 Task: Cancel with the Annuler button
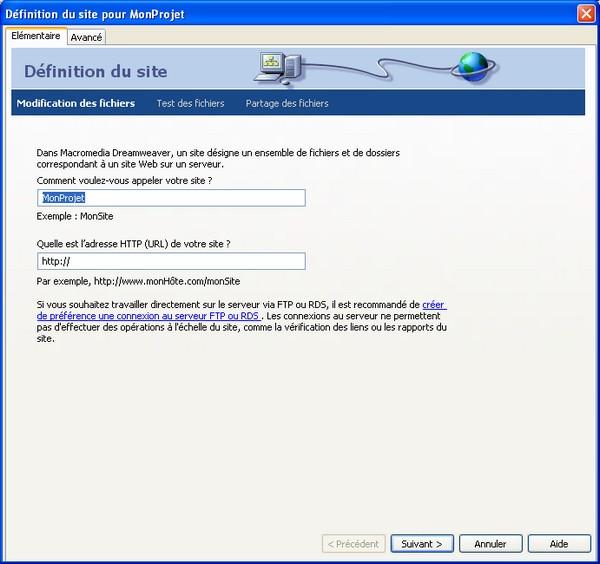(x=491, y=544)
